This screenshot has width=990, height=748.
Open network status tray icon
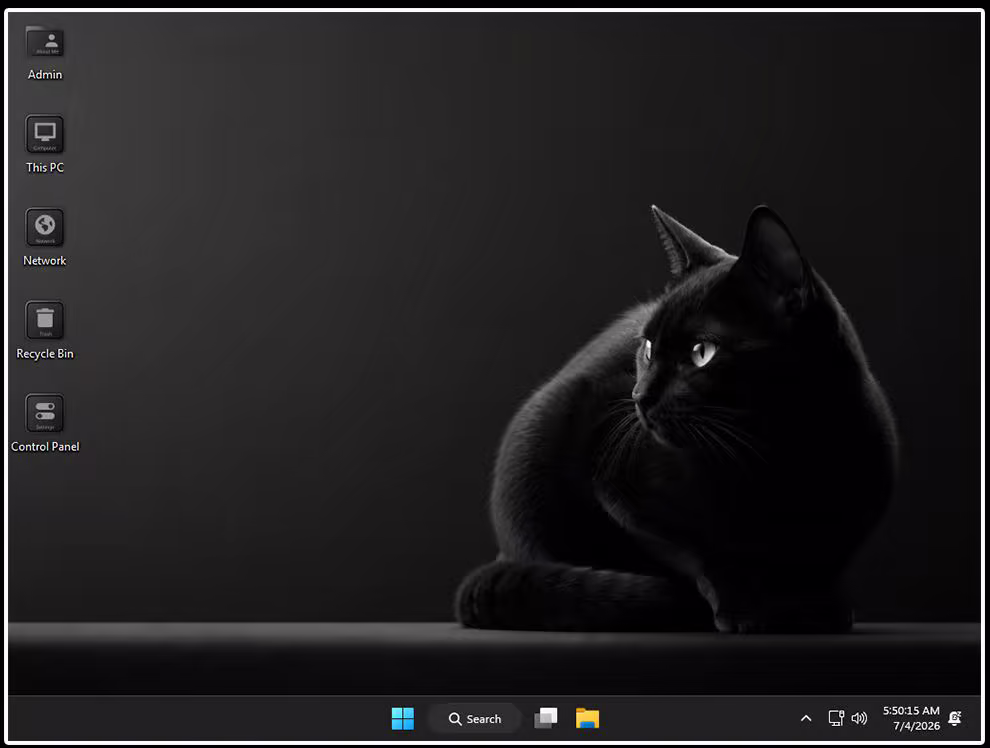click(x=836, y=718)
